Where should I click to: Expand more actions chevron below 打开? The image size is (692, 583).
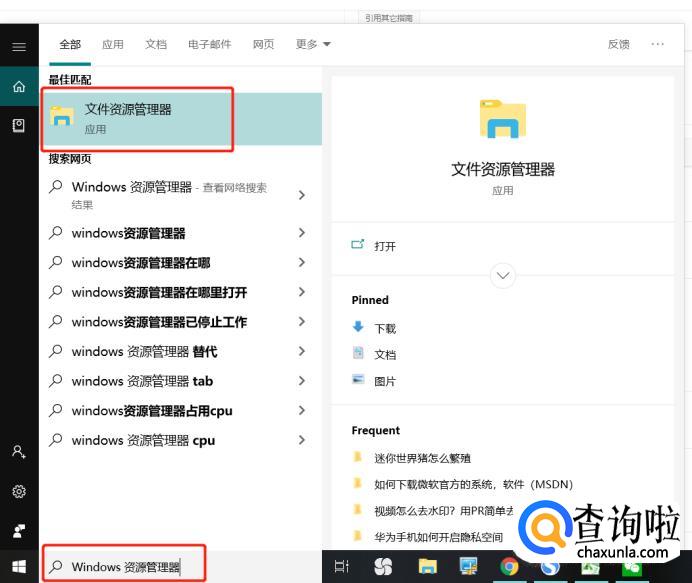point(503,276)
